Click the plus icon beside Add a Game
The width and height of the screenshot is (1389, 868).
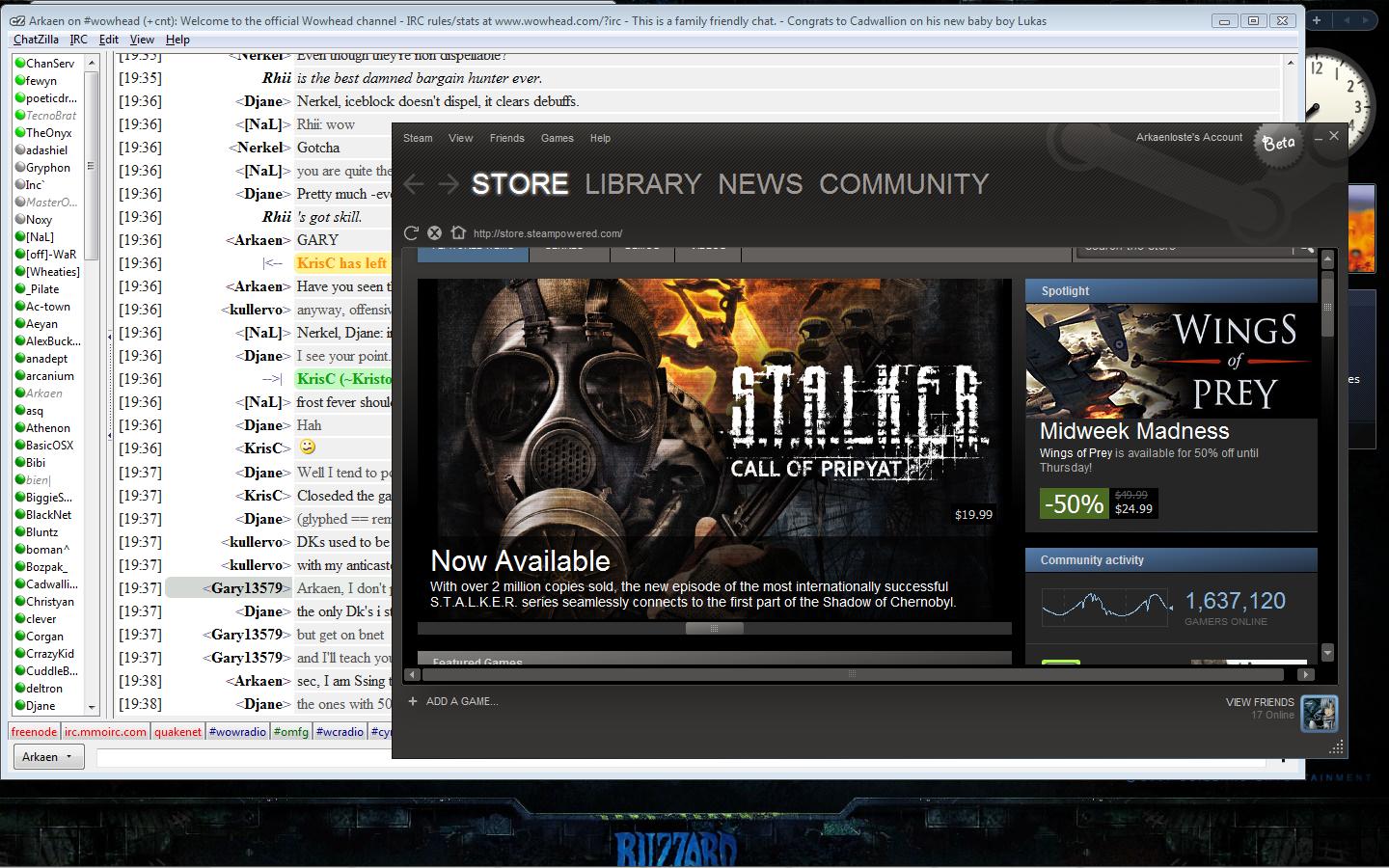(413, 701)
